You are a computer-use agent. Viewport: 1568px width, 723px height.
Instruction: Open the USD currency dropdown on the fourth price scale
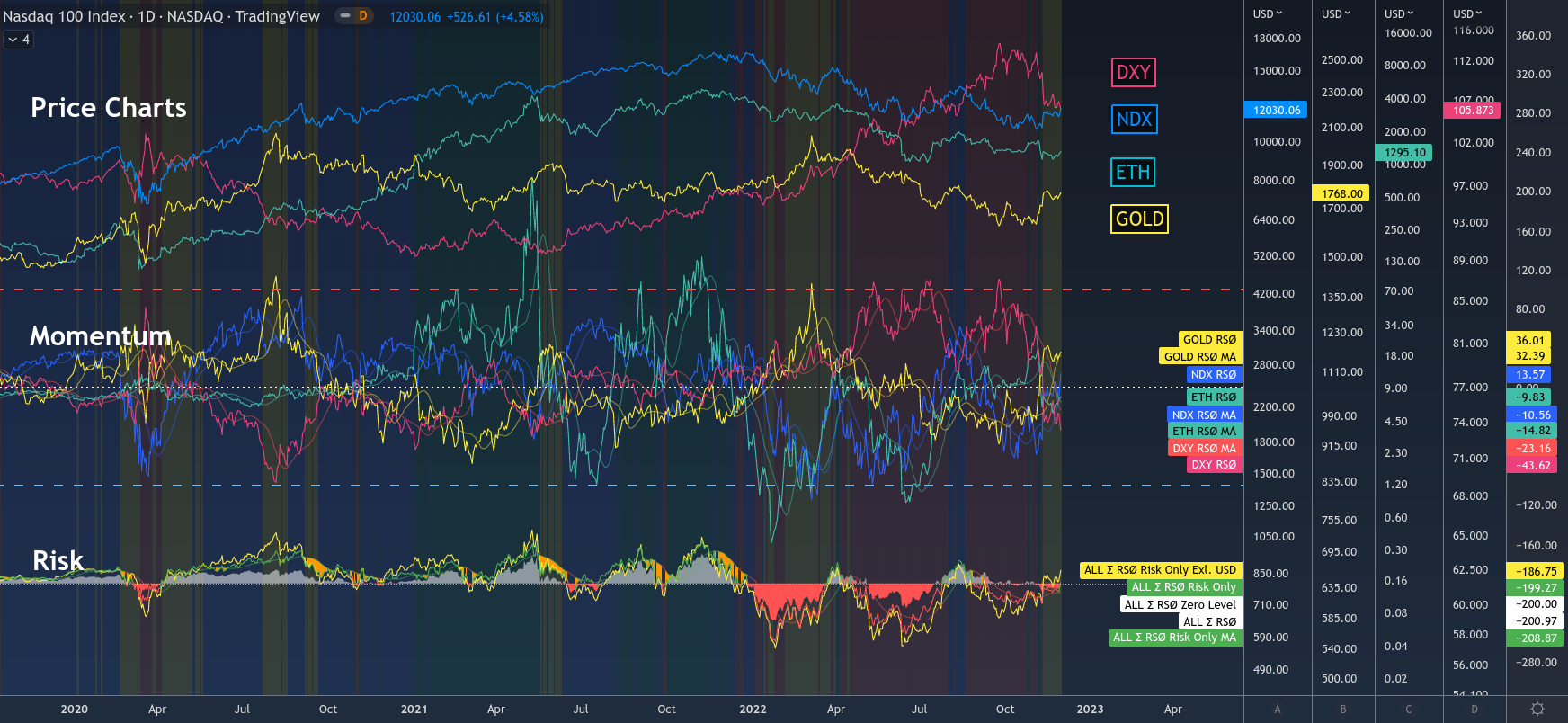1468,13
